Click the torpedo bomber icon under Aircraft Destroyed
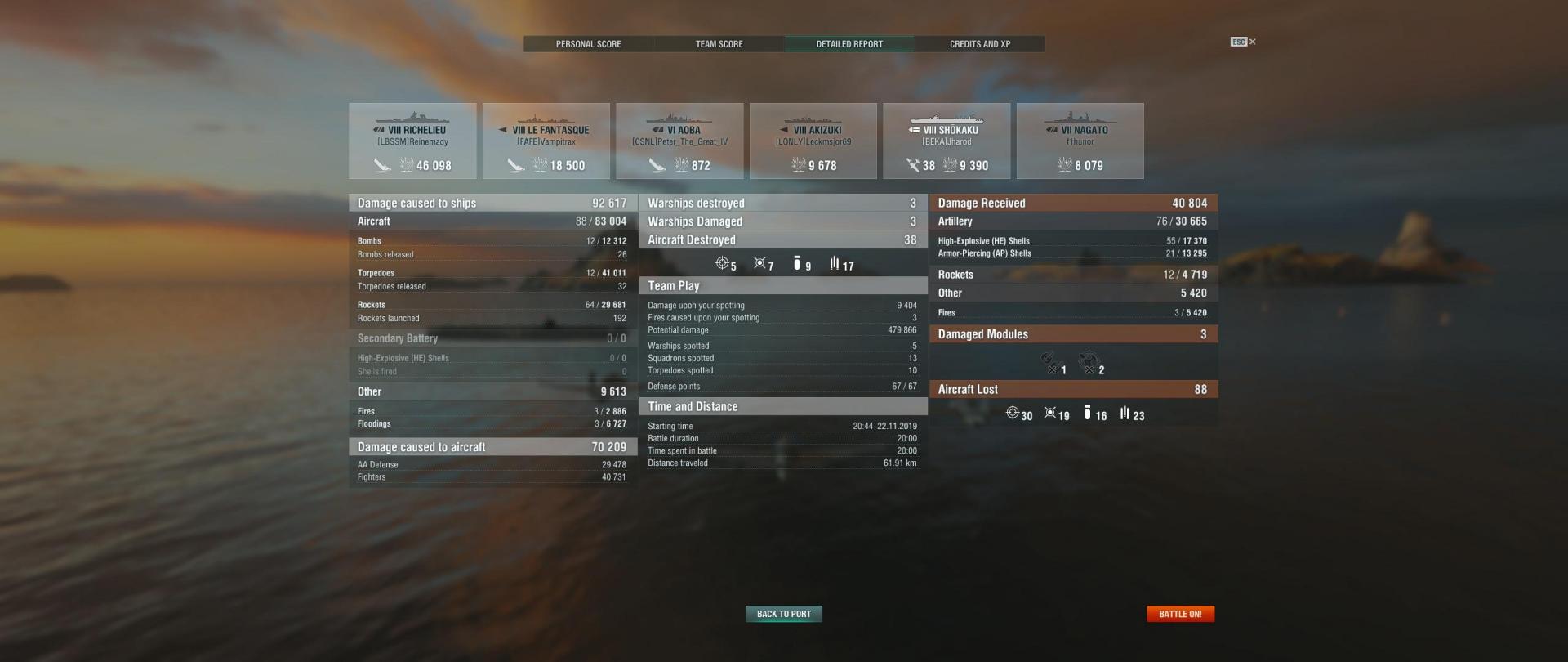Screen dimensions: 1568x662 pyautogui.click(x=759, y=263)
